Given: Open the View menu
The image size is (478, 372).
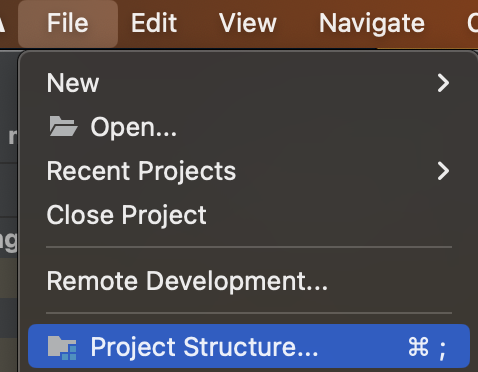Looking at the screenshot, I should 248,23.
